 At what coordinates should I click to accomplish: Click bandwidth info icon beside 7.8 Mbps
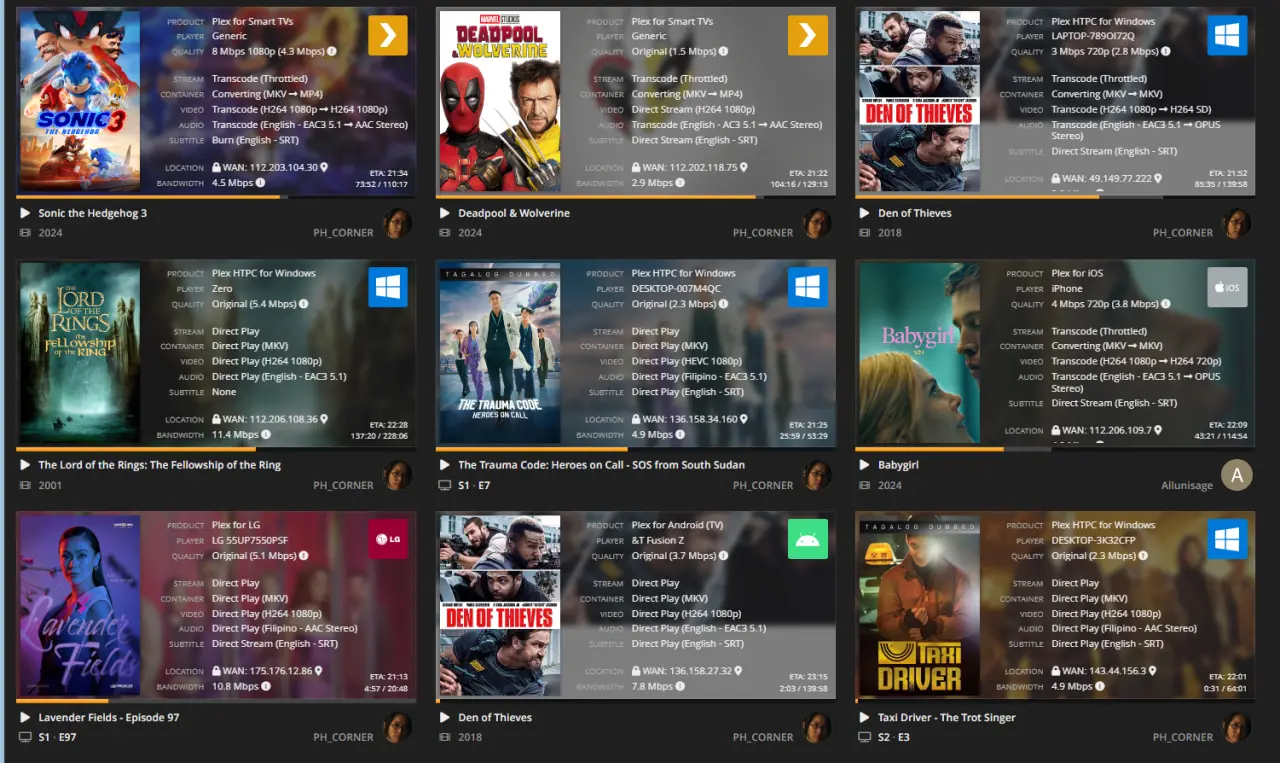click(x=680, y=687)
